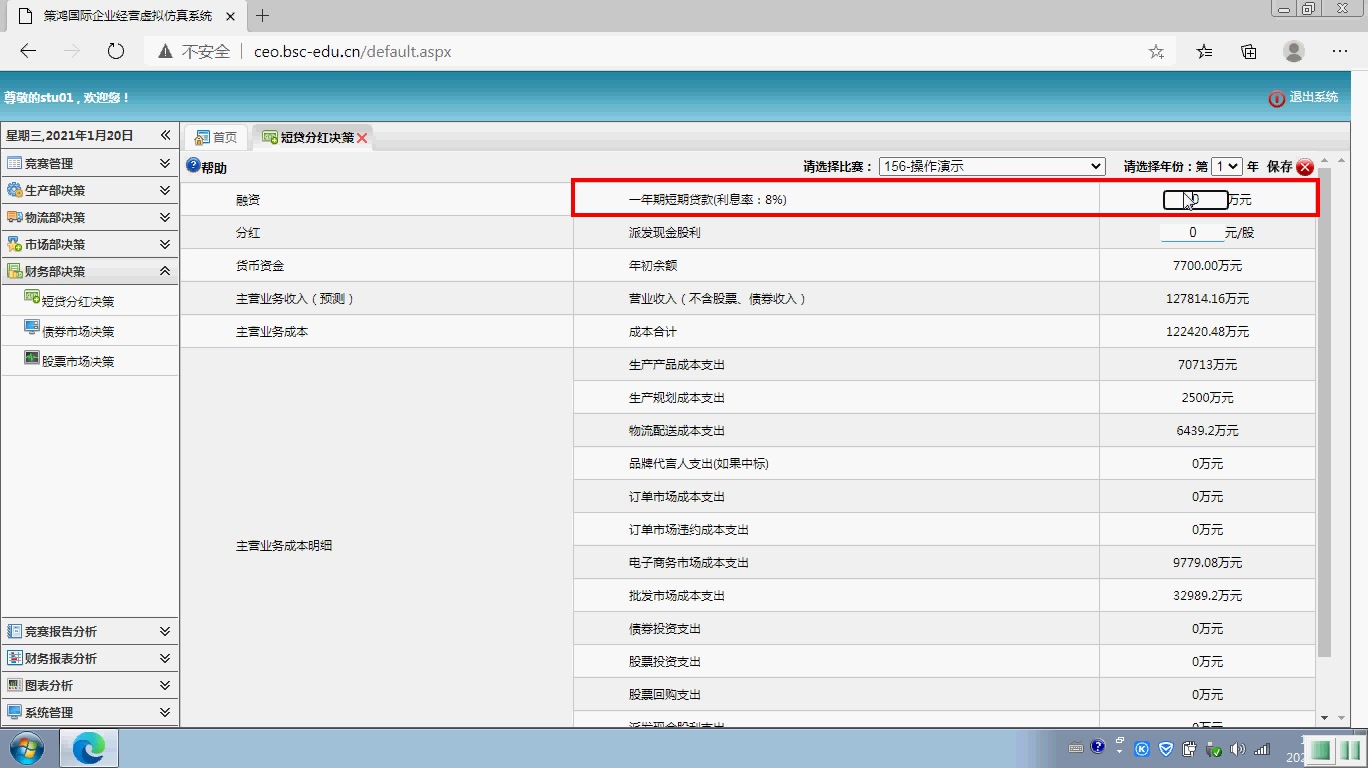Screen dimensions: 1368x768
Task: Click the 年初余额 value 7700.00万元
Action: 1207,266
